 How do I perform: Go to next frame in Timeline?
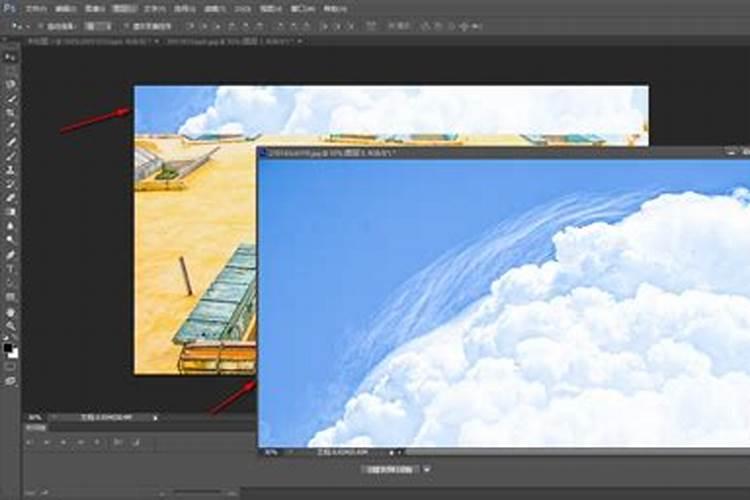pos(80,443)
